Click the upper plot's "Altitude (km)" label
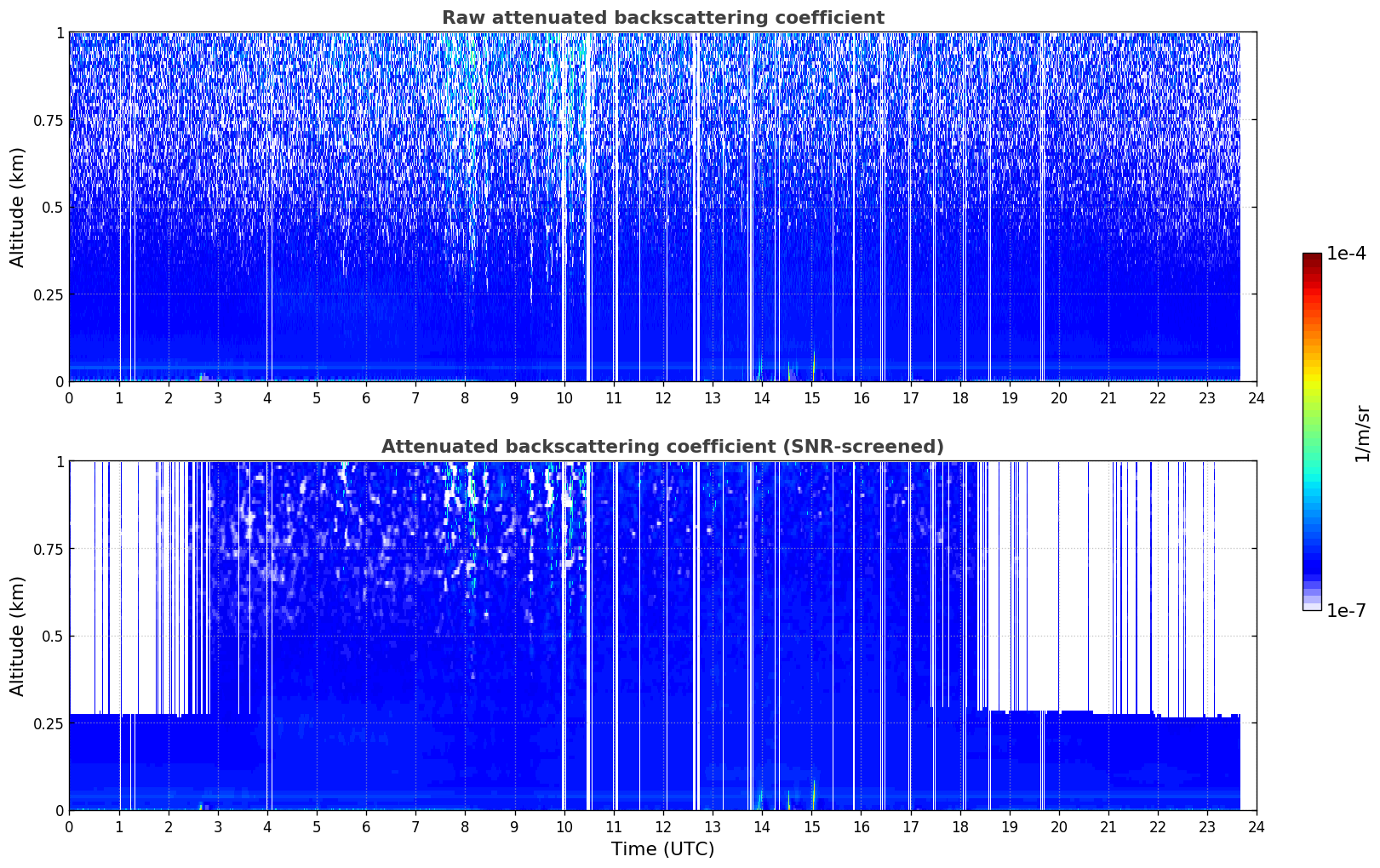Screen dimensions: 1380x868 18,207
